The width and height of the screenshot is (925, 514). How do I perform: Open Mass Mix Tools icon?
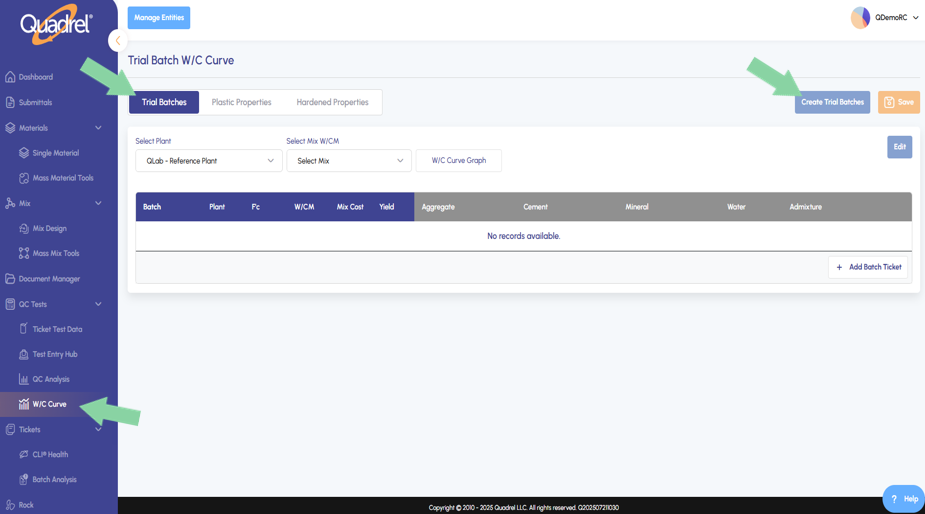coord(24,253)
